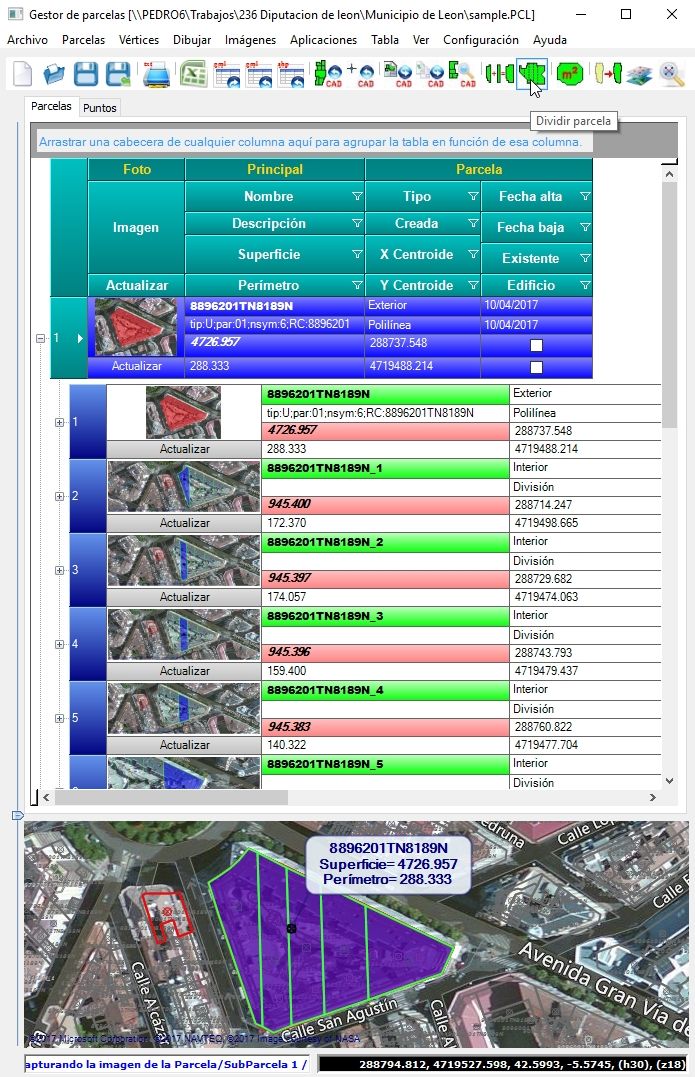
Task: Click the shp table icon
Action: pyautogui.click(x=291, y=74)
